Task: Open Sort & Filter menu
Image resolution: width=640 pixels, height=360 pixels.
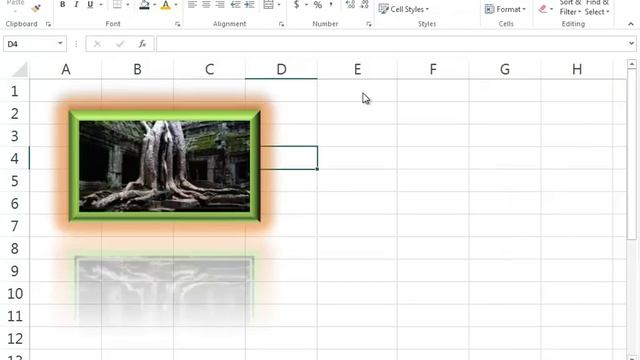Action: pyautogui.click(x=570, y=8)
